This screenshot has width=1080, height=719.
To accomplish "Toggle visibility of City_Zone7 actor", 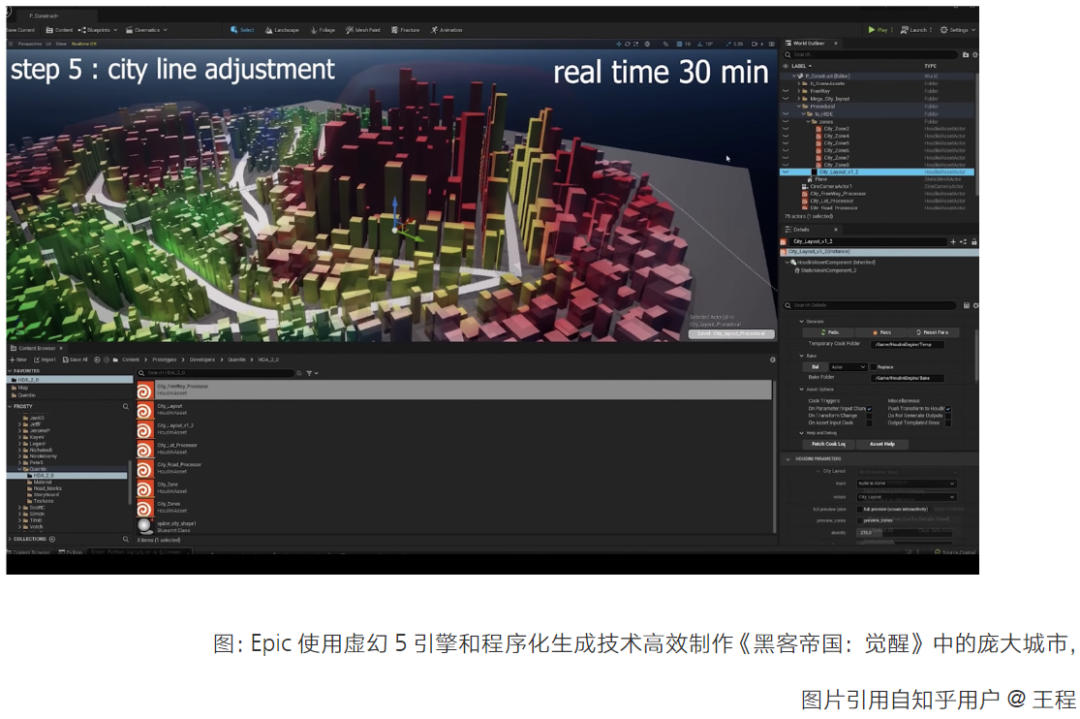I will point(786,158).
